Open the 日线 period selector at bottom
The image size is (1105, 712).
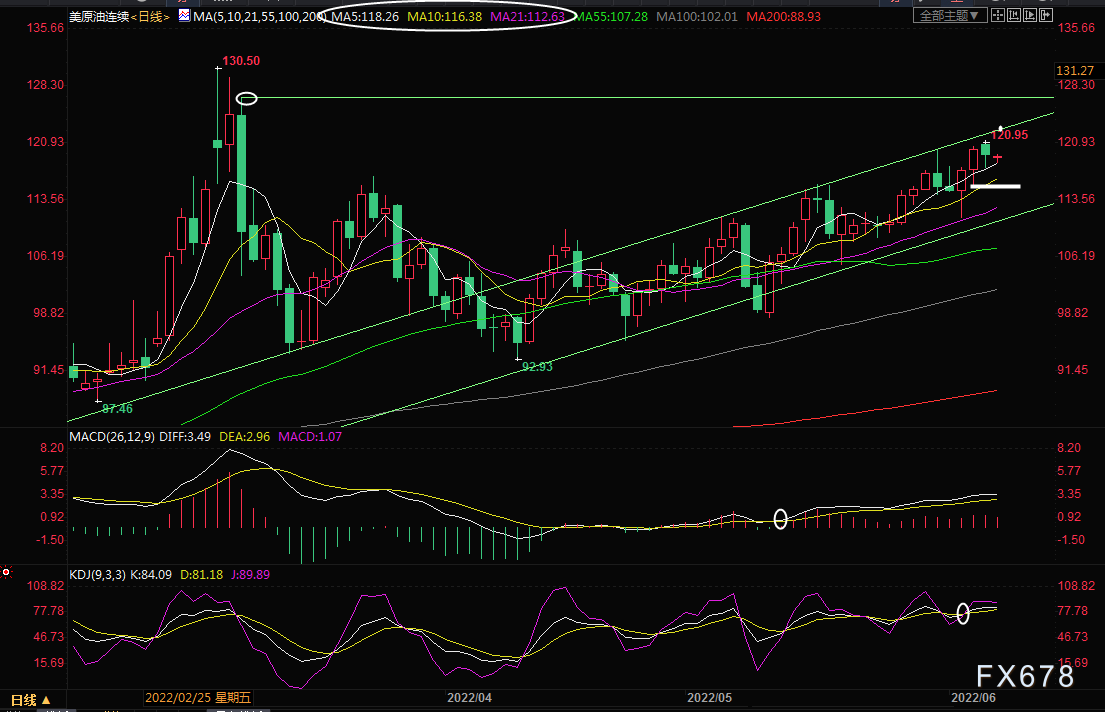(x=31, y=700)
